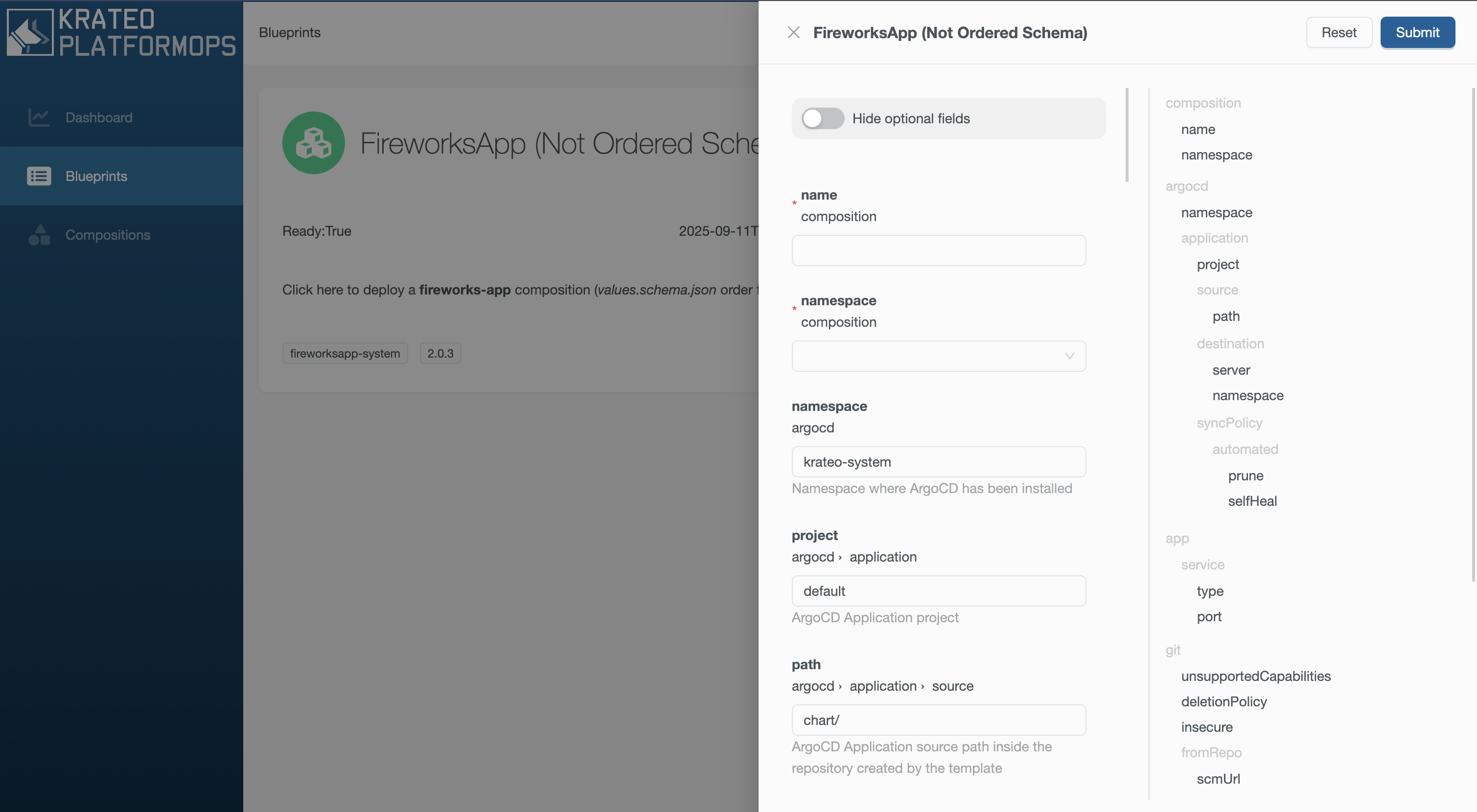
Task: Jump to selfHeal in the field outline
Action: click(x=1252, y=501)
